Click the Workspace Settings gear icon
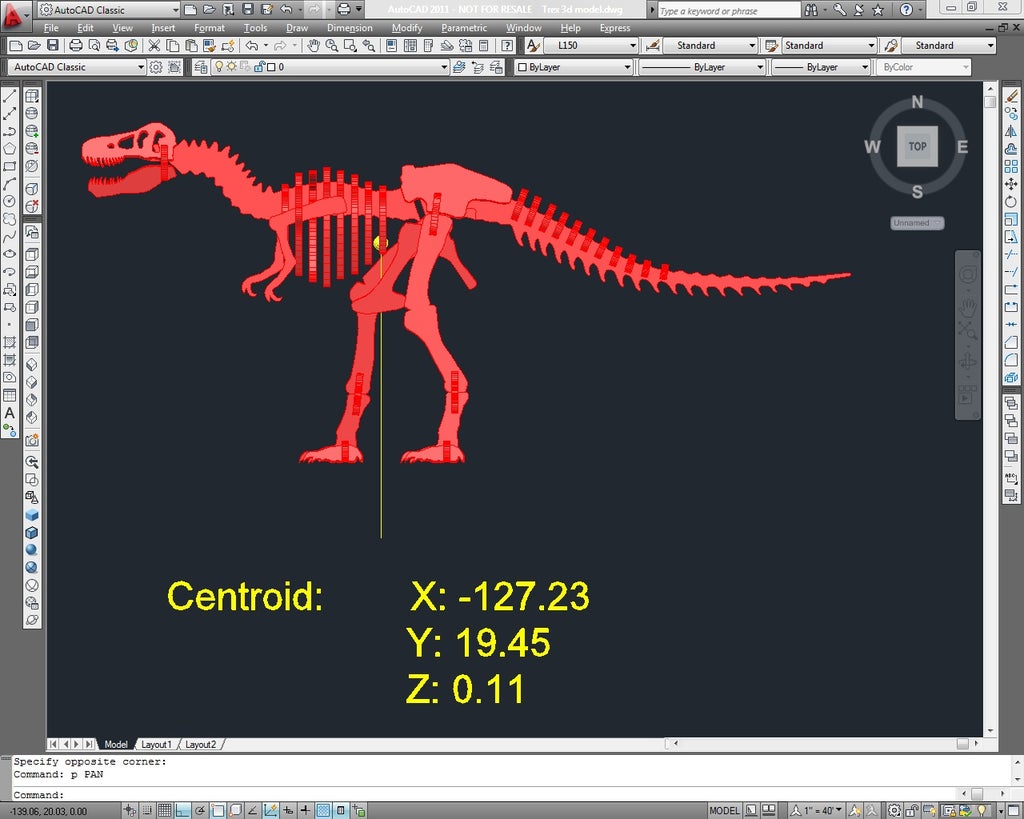The height and width of the screenshot is (819, 1024). [x=155, y=67]
